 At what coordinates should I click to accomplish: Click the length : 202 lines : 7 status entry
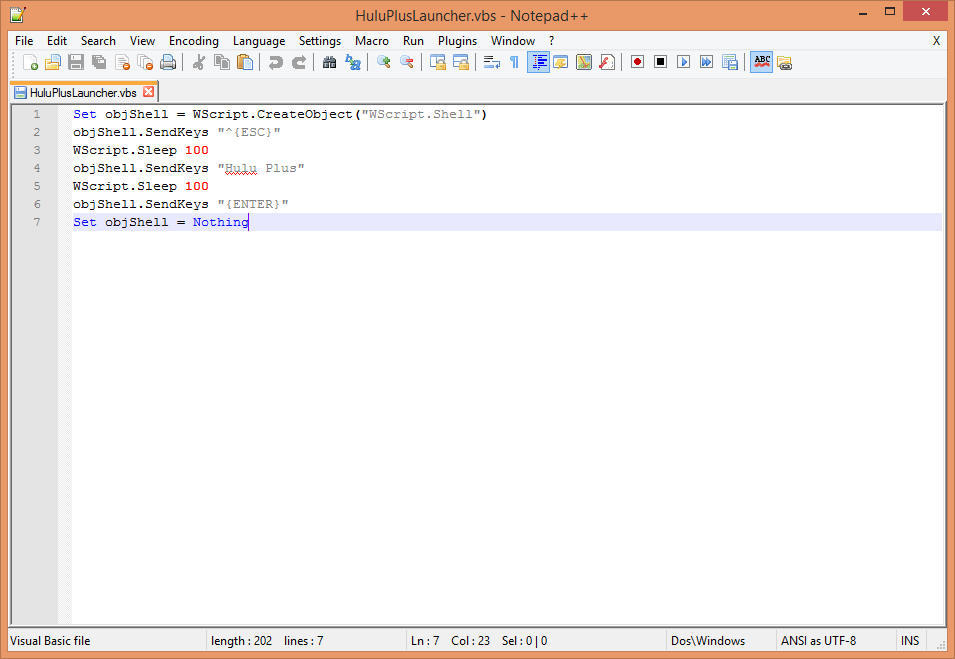click(x=267, y=641)
